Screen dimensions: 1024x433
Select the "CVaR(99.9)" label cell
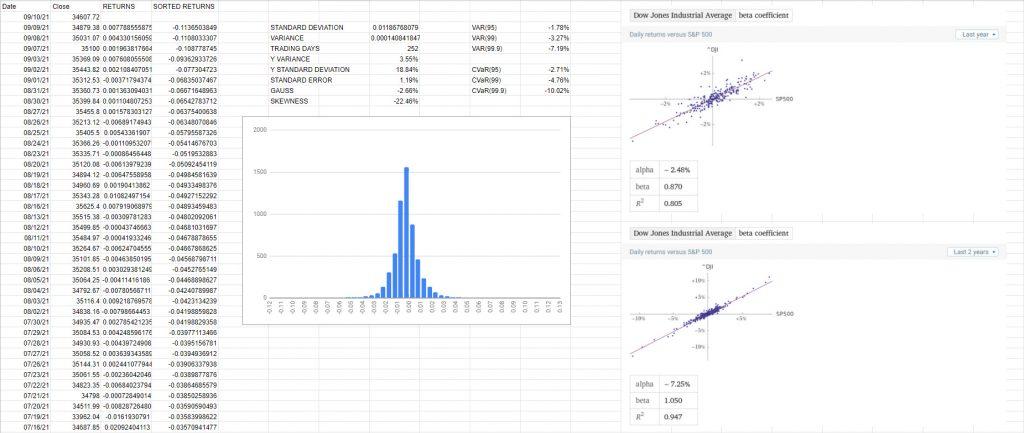[488, 91]
